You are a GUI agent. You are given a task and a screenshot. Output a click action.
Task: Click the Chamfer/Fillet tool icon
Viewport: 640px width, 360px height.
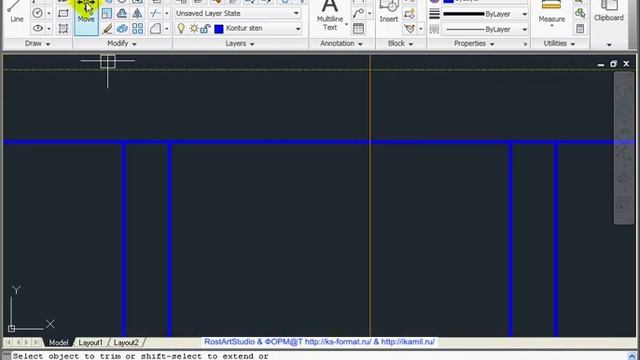(x=155, y=29)
